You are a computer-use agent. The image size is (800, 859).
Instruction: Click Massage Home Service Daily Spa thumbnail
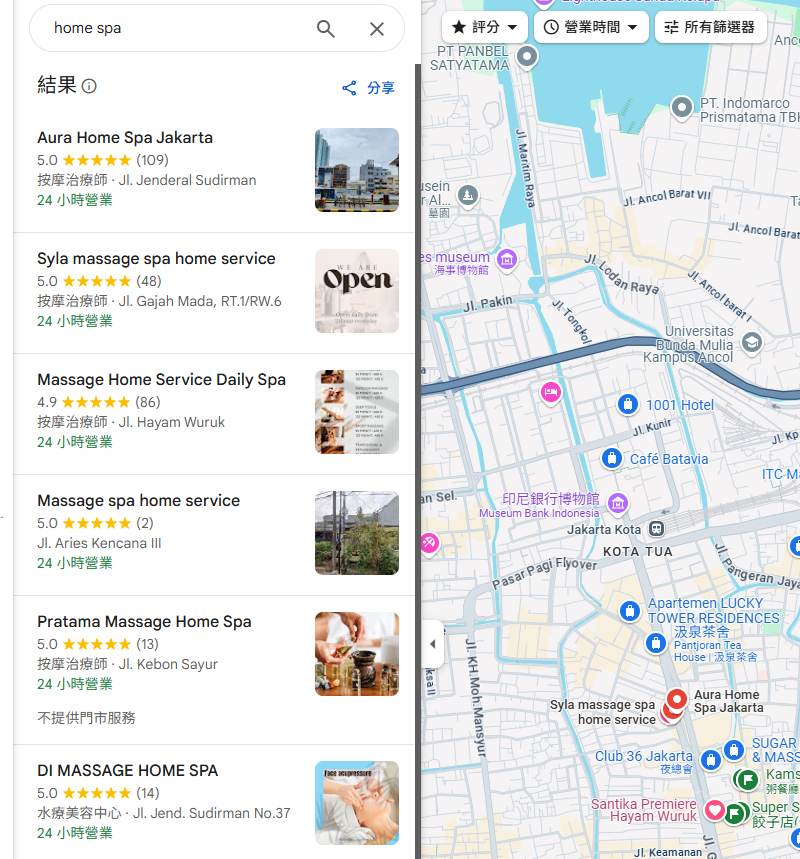357,412
